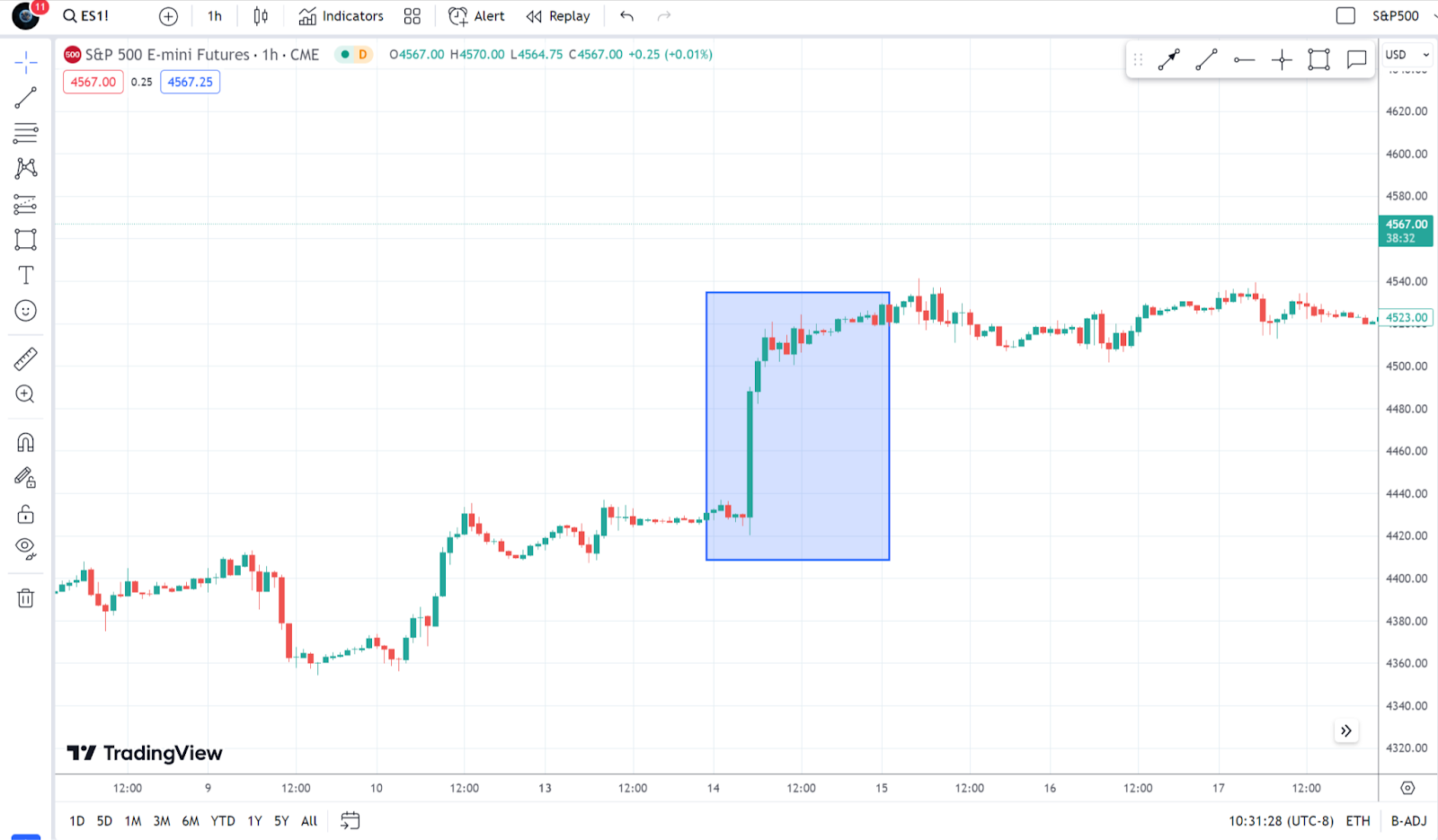This screenshot has width=1438, height=840.
Task: Open the Indicators dialog
Action: click(x=341, y=16)
